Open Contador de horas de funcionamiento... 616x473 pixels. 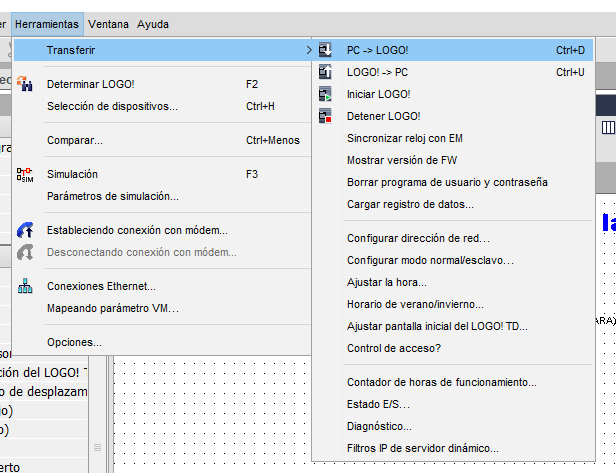click(453, 382)
